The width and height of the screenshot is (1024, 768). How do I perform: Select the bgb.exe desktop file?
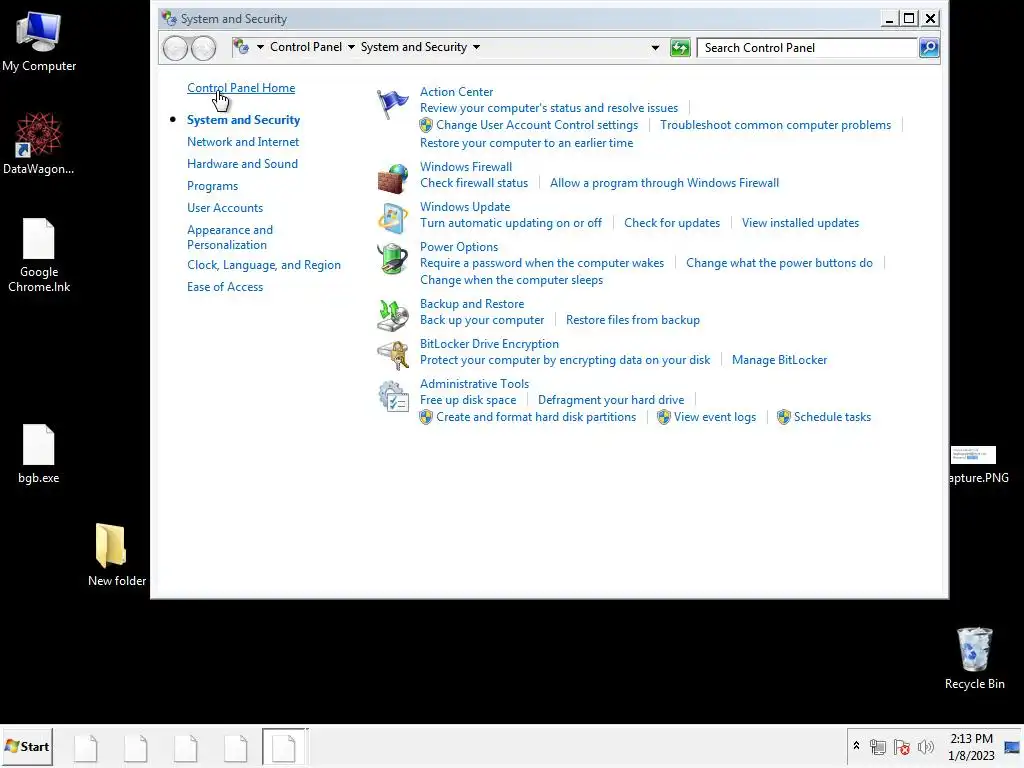pyautogui.click(x=39, y=454)
